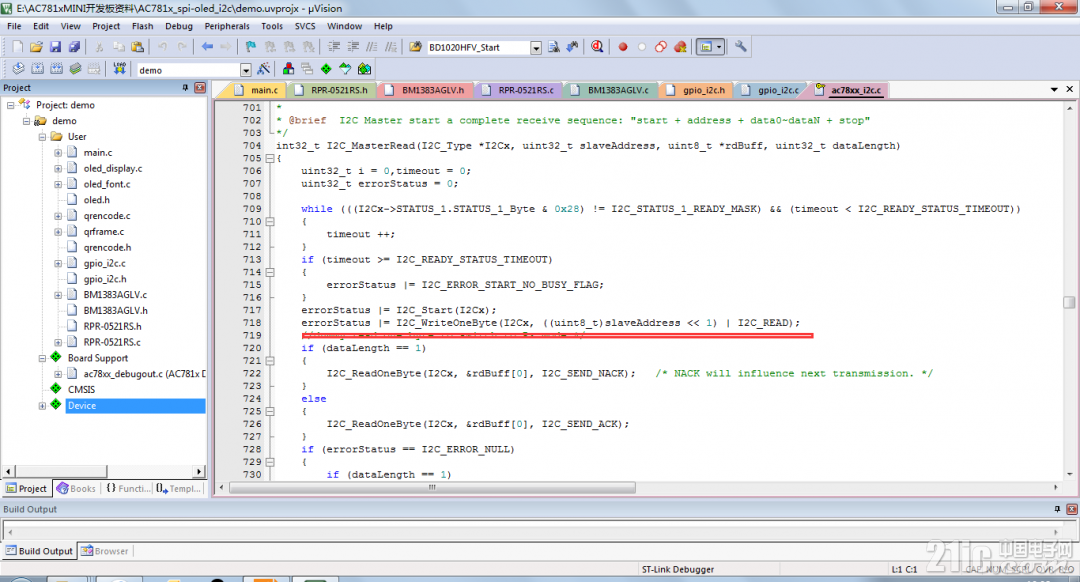Open Manage Run-Time Environment with the green diamond icon
Viewport: 1080px width, 582px height.
point(326,69)
